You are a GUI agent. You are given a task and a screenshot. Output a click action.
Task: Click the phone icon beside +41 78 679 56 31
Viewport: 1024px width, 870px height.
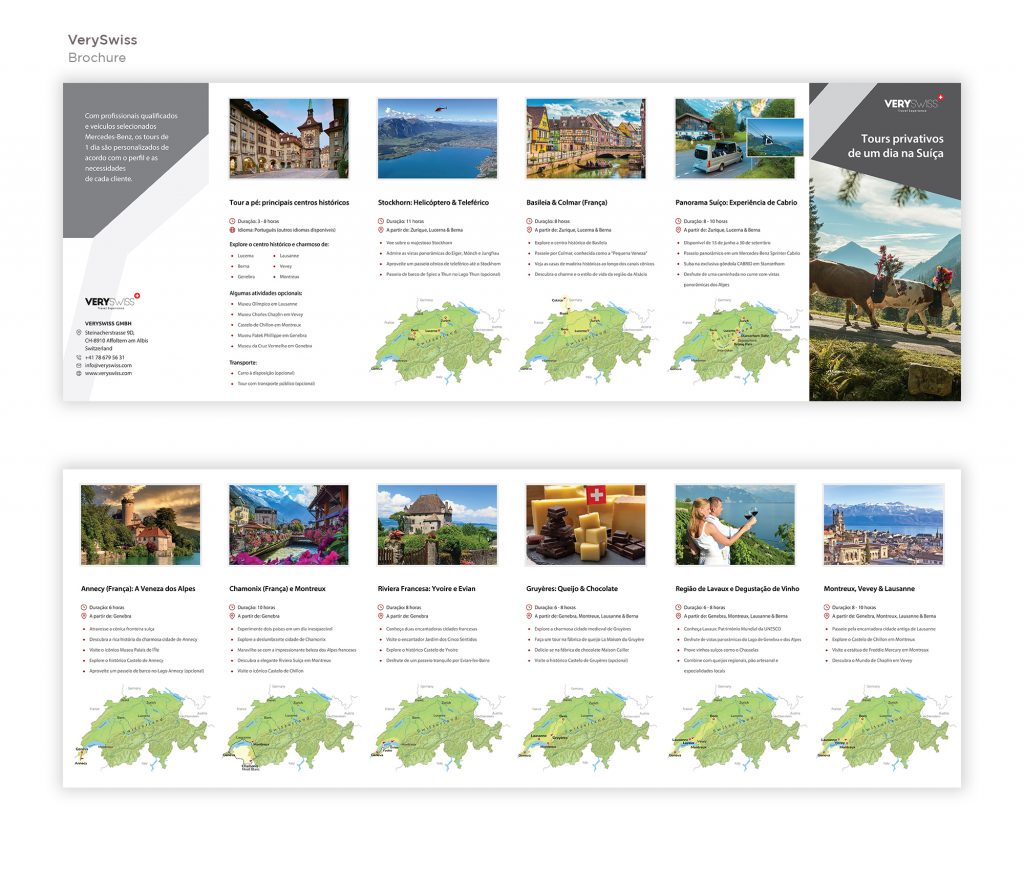(x=79, y=357)
